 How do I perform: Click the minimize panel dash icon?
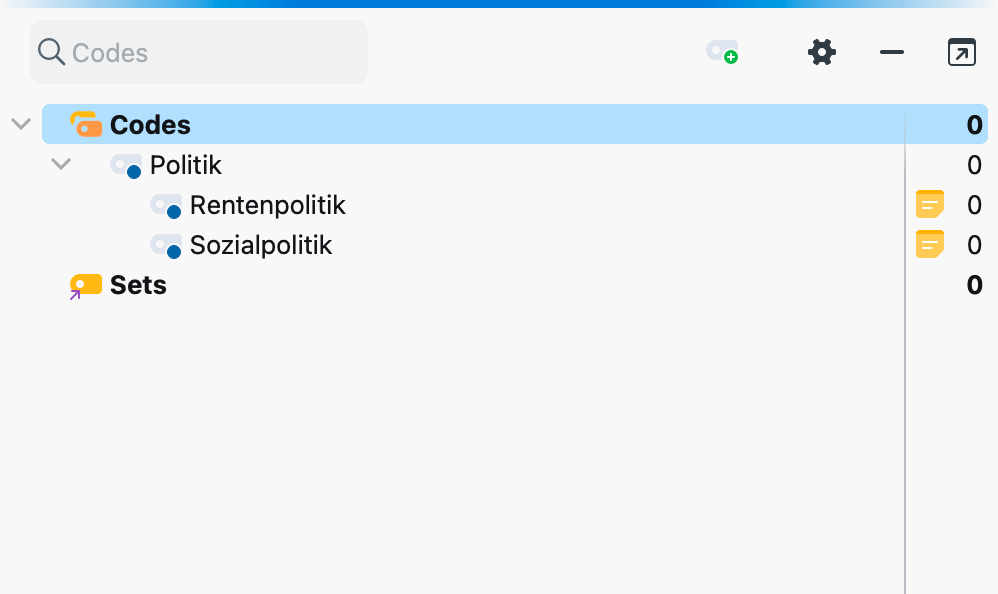coord(891,52)
